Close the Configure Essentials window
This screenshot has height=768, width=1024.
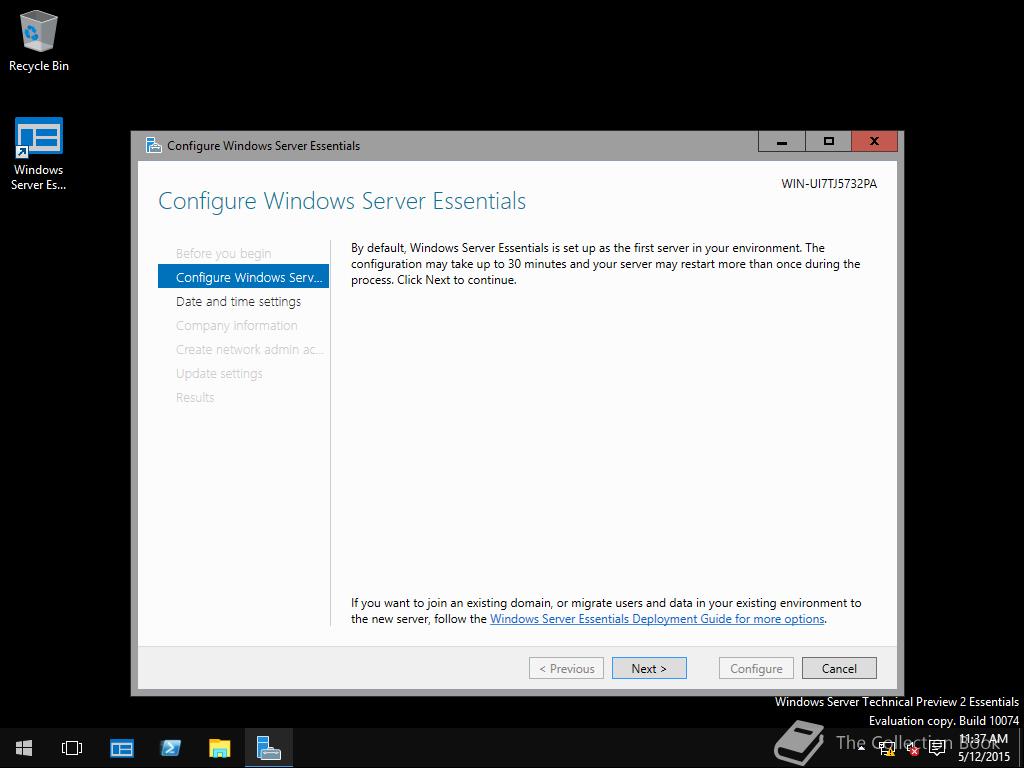(874, 141)
